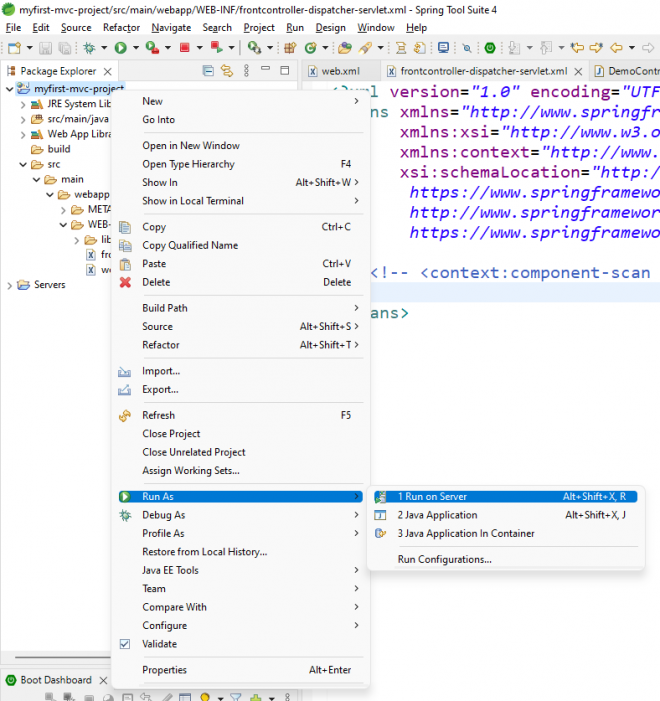Image resolution: width=660 pixels, height=701 pixels.
Task: Choose Restore from Local History...
Action: tap(241, 552)
